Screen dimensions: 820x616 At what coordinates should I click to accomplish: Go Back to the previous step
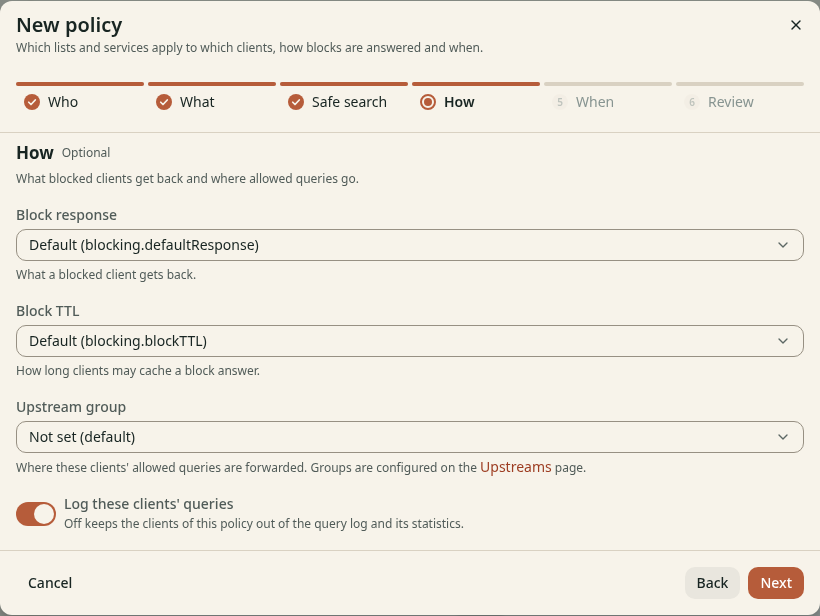(x=712, y=583)
